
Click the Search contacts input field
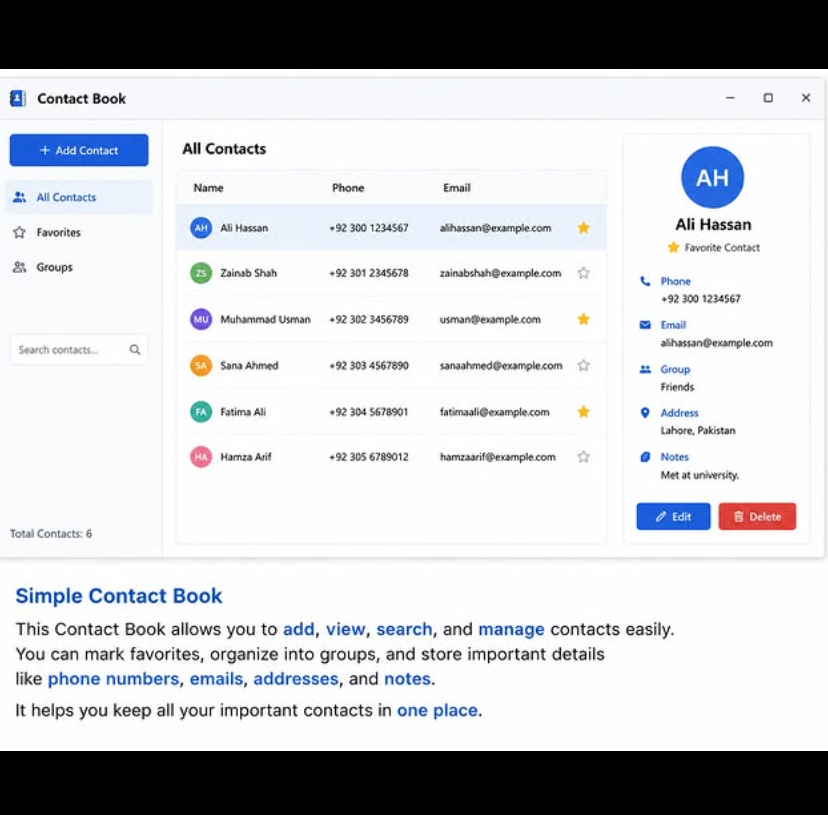coord(79,350)
